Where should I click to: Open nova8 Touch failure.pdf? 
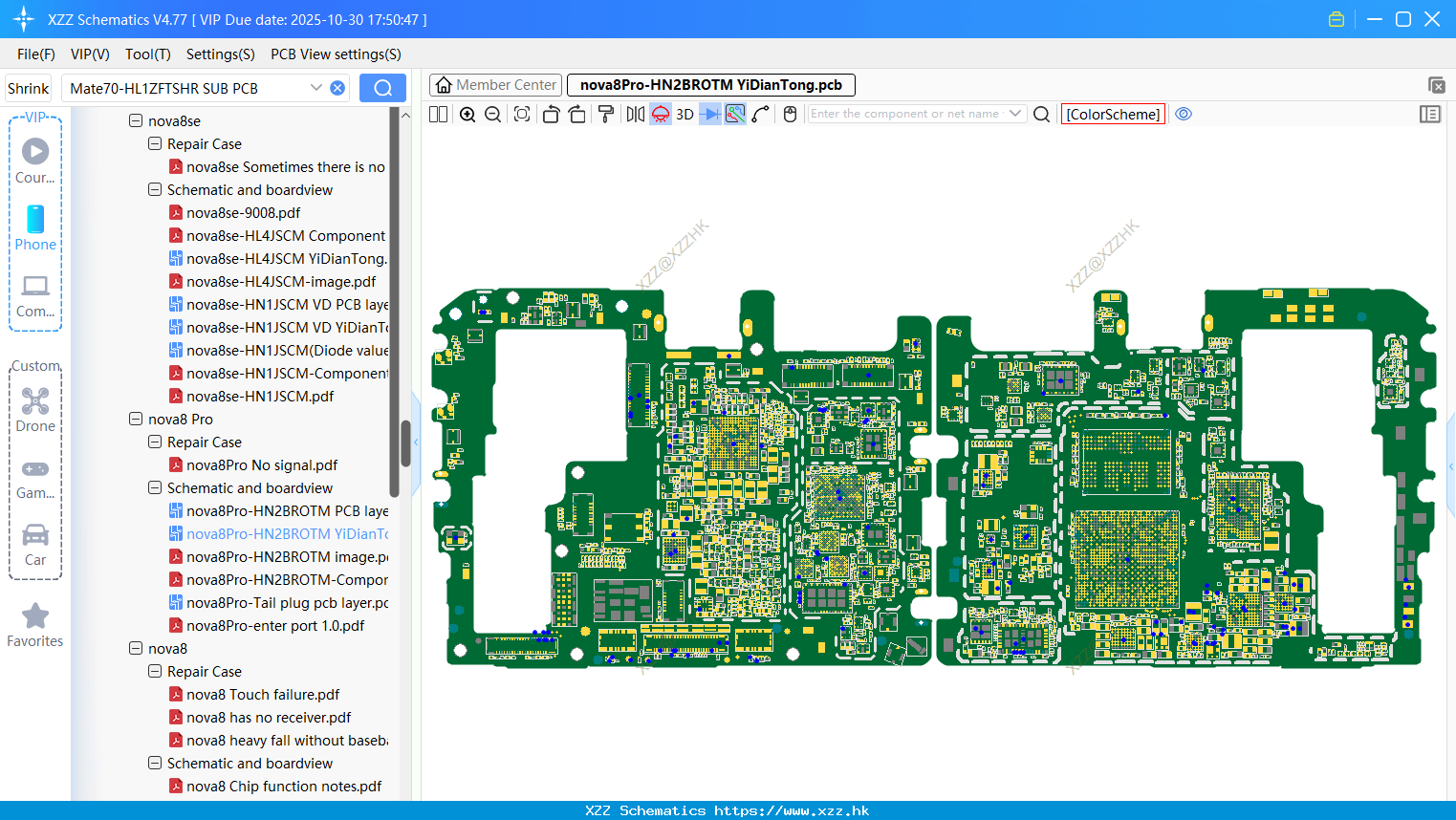pos(263,695)
